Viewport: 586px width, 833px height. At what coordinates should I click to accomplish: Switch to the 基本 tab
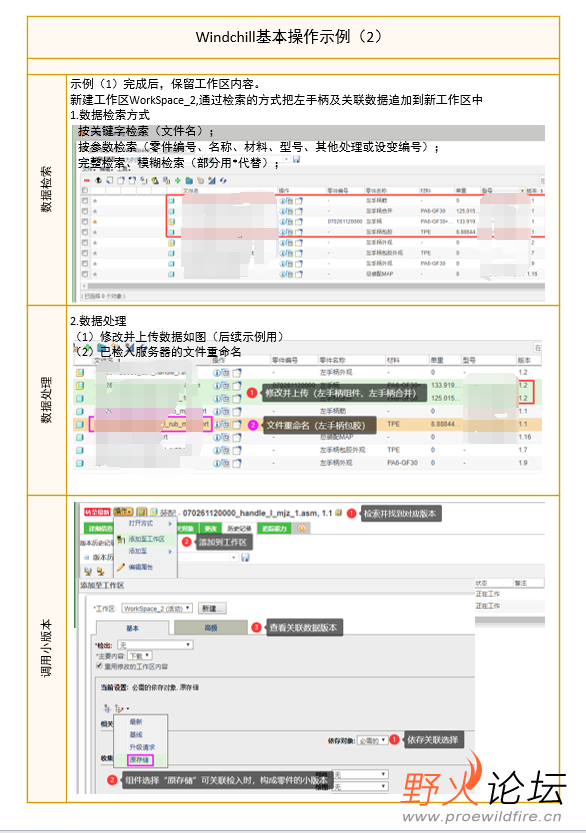(x=132, y=627)
